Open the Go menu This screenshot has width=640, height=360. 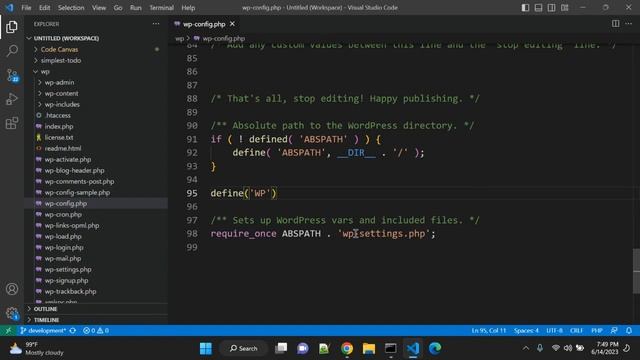(118, 8)
